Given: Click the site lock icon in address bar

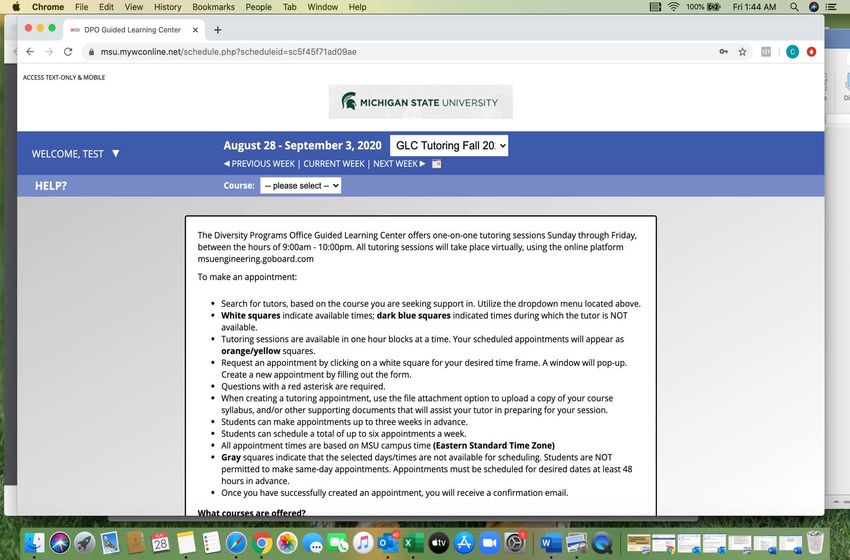Looking at the screenshot, I should coord(91,52).
